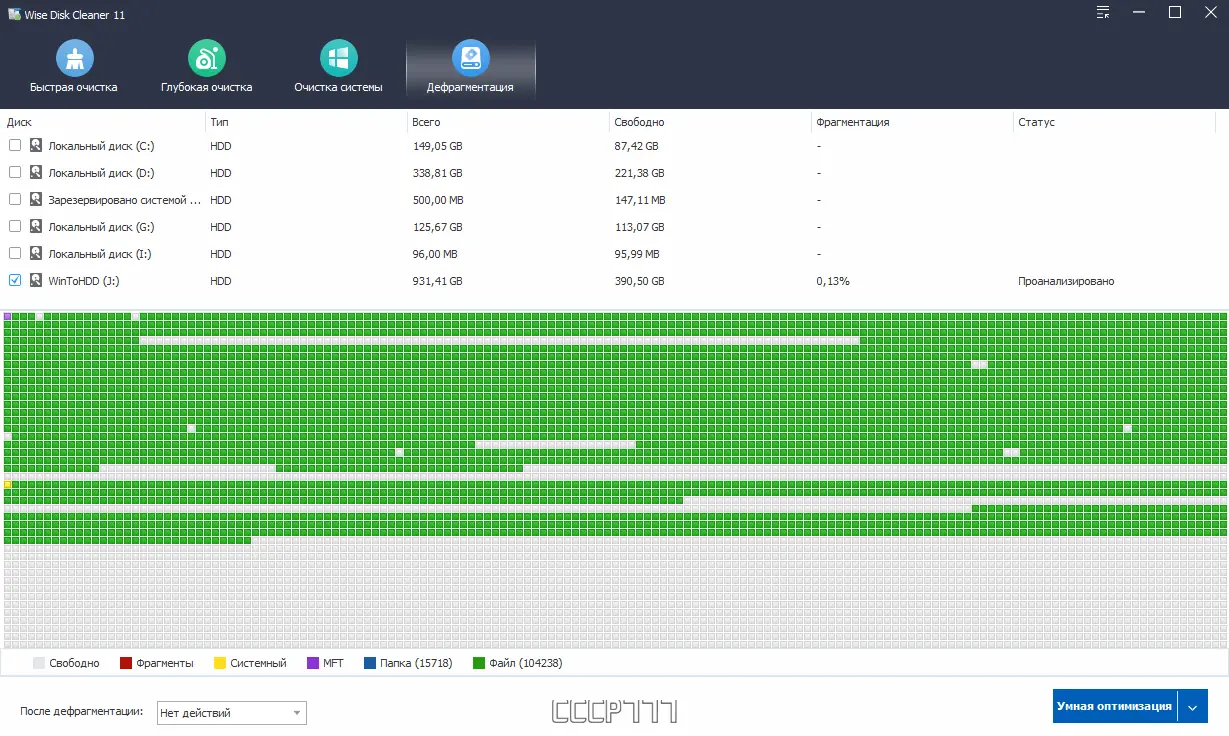Screen dimensions: 1229x736
Task: Click the disk icon for Локальный диск (I:)
Action: [36, 254]
